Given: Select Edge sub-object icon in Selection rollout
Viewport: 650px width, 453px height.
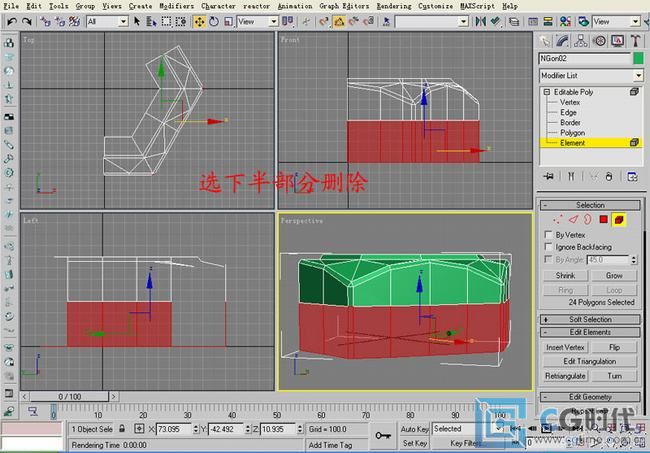Looking at the screenshot, I should (573, 220).
